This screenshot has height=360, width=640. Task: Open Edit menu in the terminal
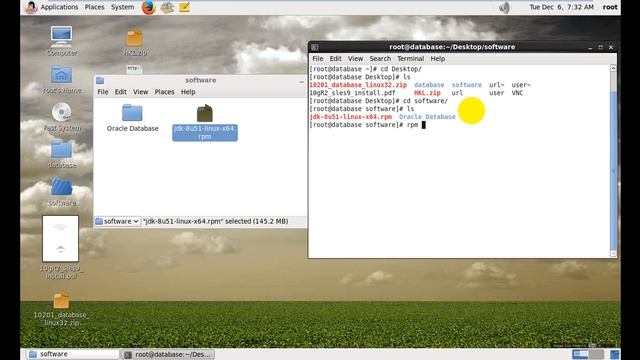coord(336,59)
